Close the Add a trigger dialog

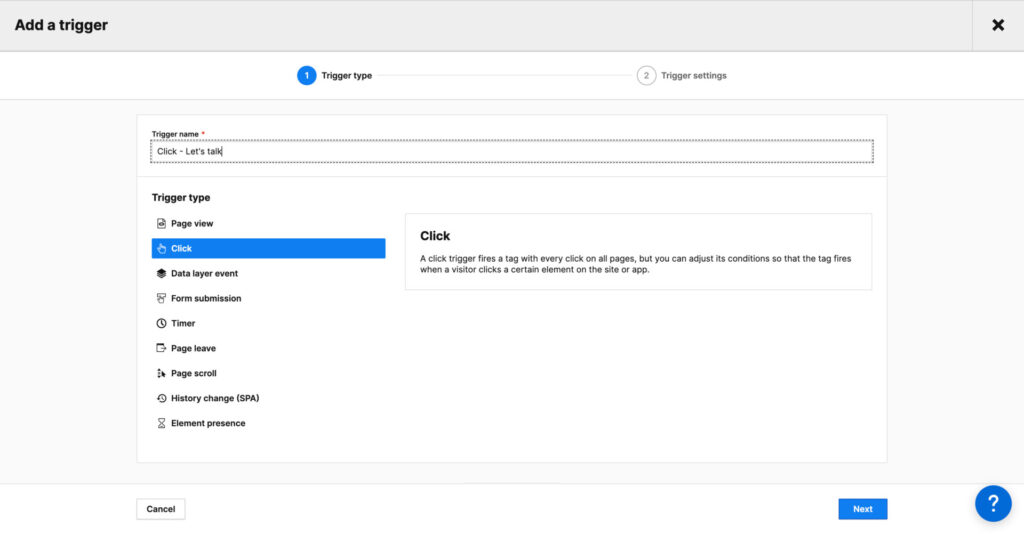pos(998,25)
